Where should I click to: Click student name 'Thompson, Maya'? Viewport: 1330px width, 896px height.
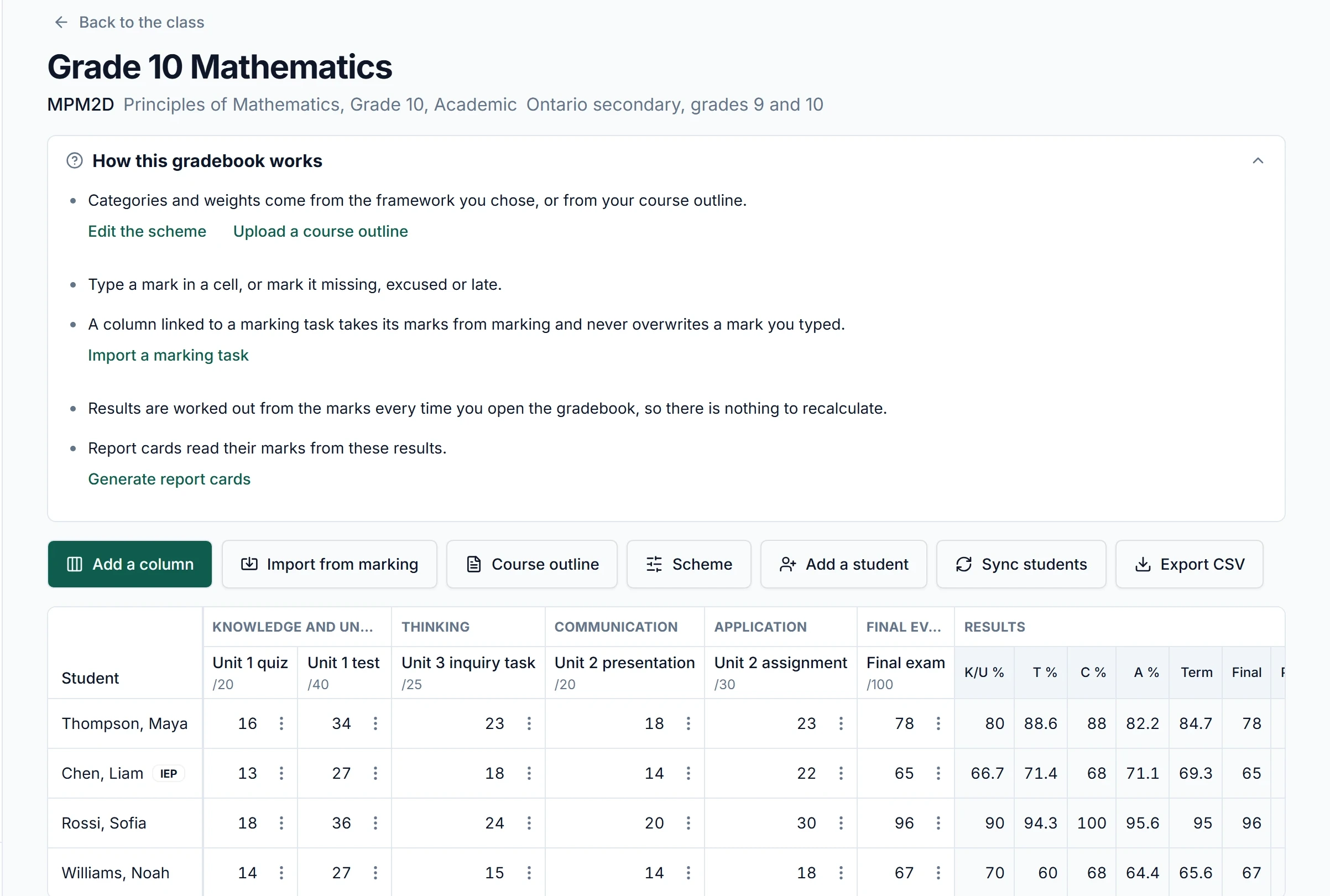click(124, 723)
